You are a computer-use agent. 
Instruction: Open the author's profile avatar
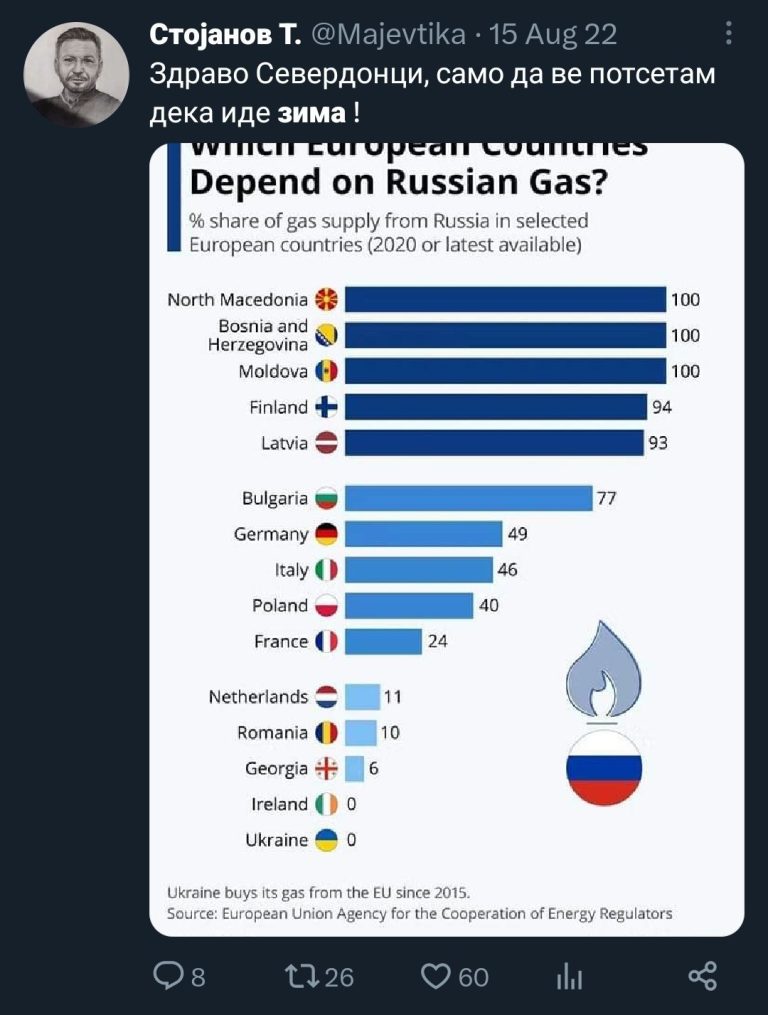pyautogui.click(x=76, y=74)
